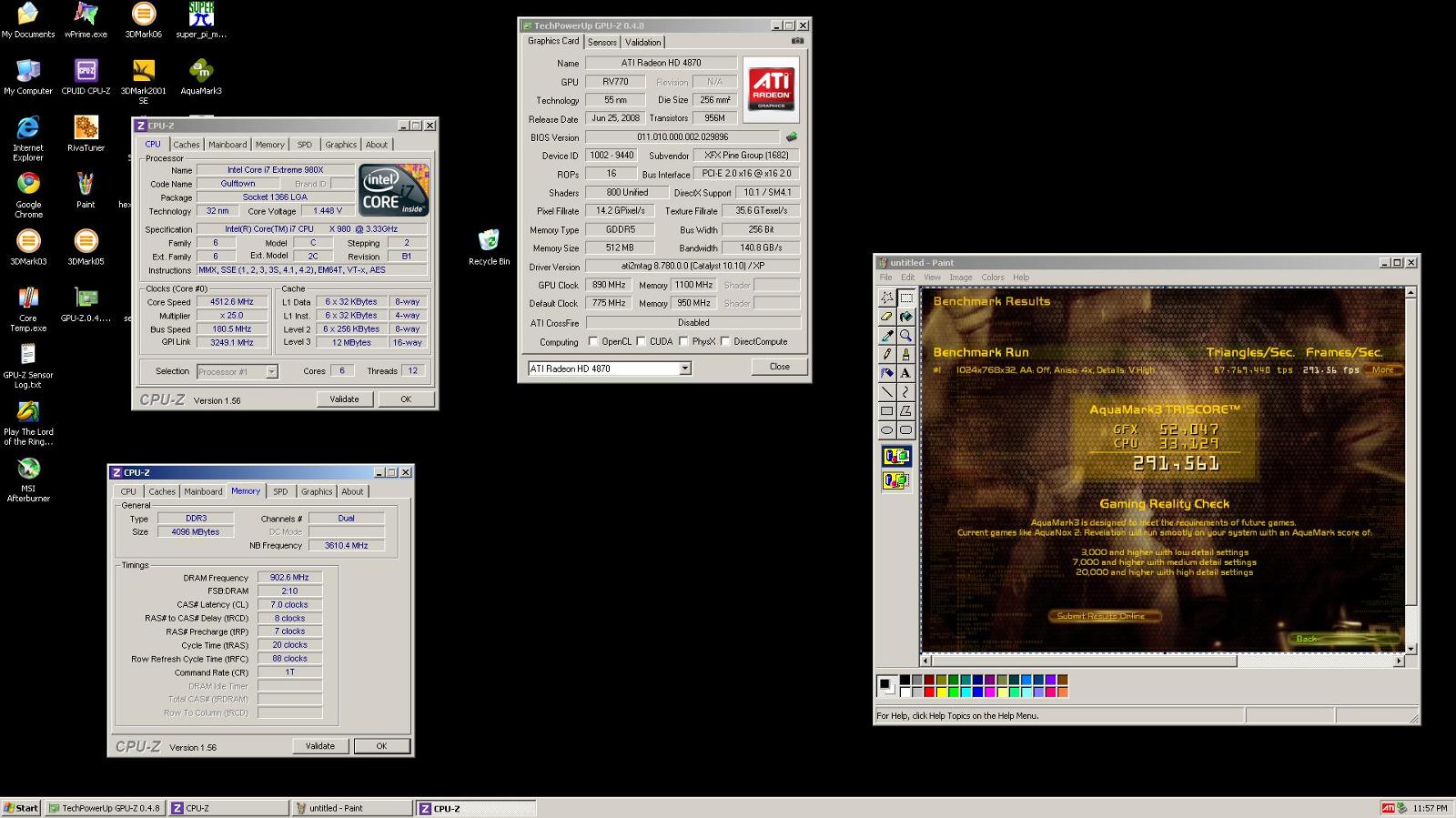This screenshot has height=818, width=1456.
Task: Select the Airbrush spray tool
Action: tap(886, 373)
